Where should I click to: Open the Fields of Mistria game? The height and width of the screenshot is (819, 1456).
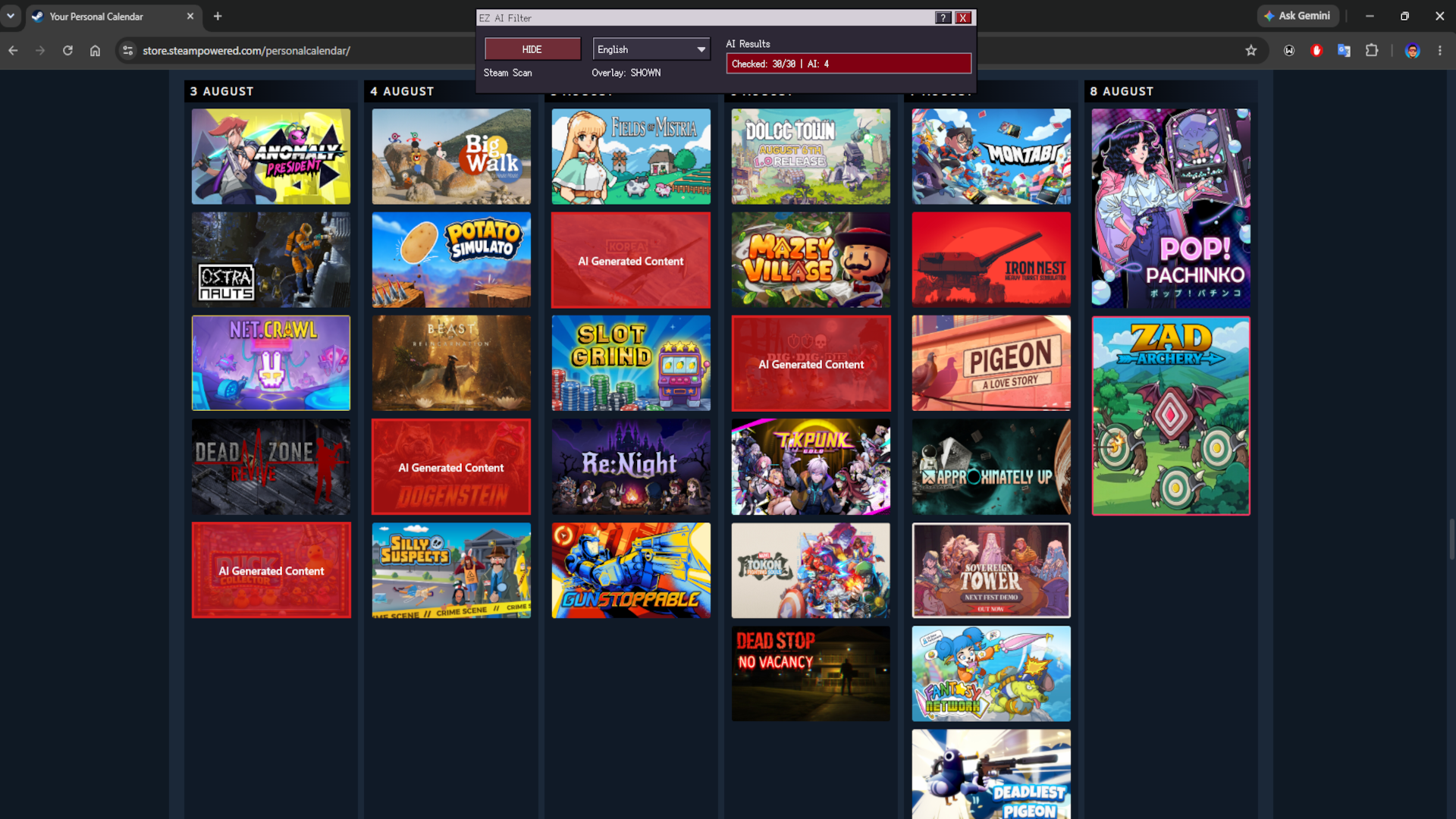(x=631, y=156)
